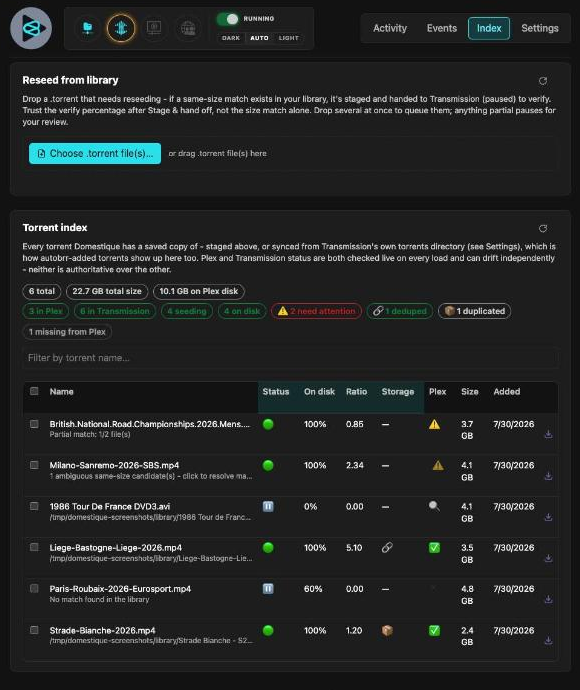Download the British National Road Championships torrent file

(x=548, y=434)
